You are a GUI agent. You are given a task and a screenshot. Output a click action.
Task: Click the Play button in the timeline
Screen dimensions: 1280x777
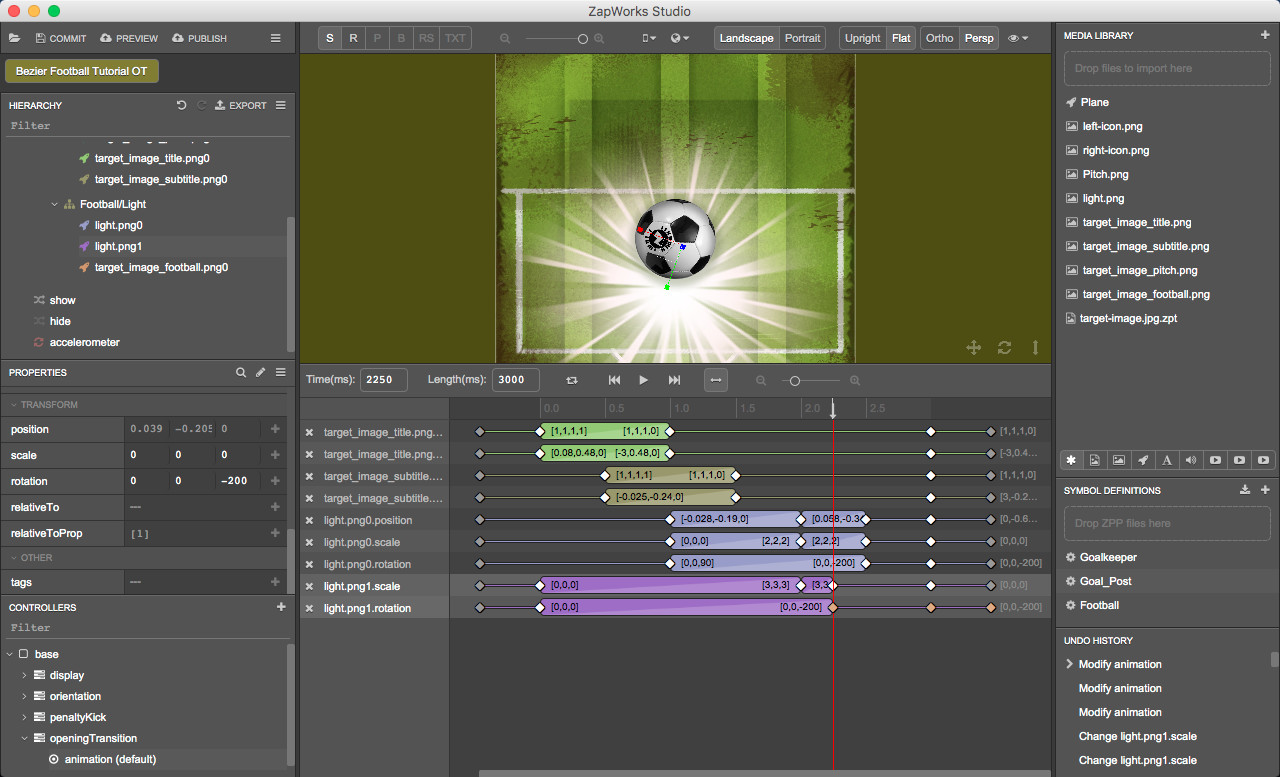[x=643, y=380]
